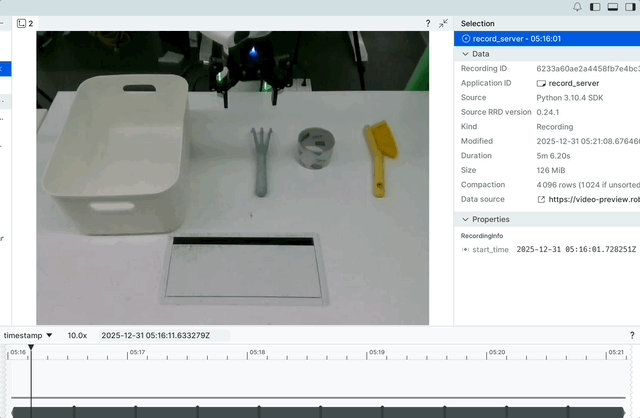Open the timestamp timeline dropdown

coord(28,336)
